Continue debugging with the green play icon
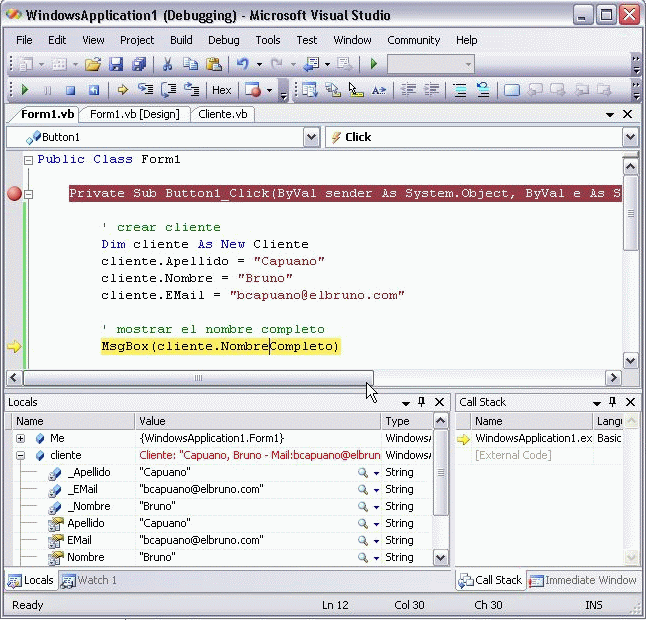This screenshot has width=646, height=620. tap(25, 90)
